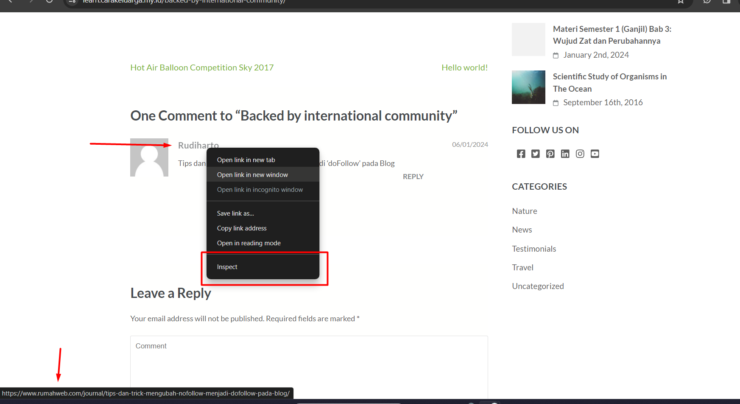The image size is (740, 404).
Task: Click the calendar icon beside September 16th, 2016
Action: coord(556,103)
